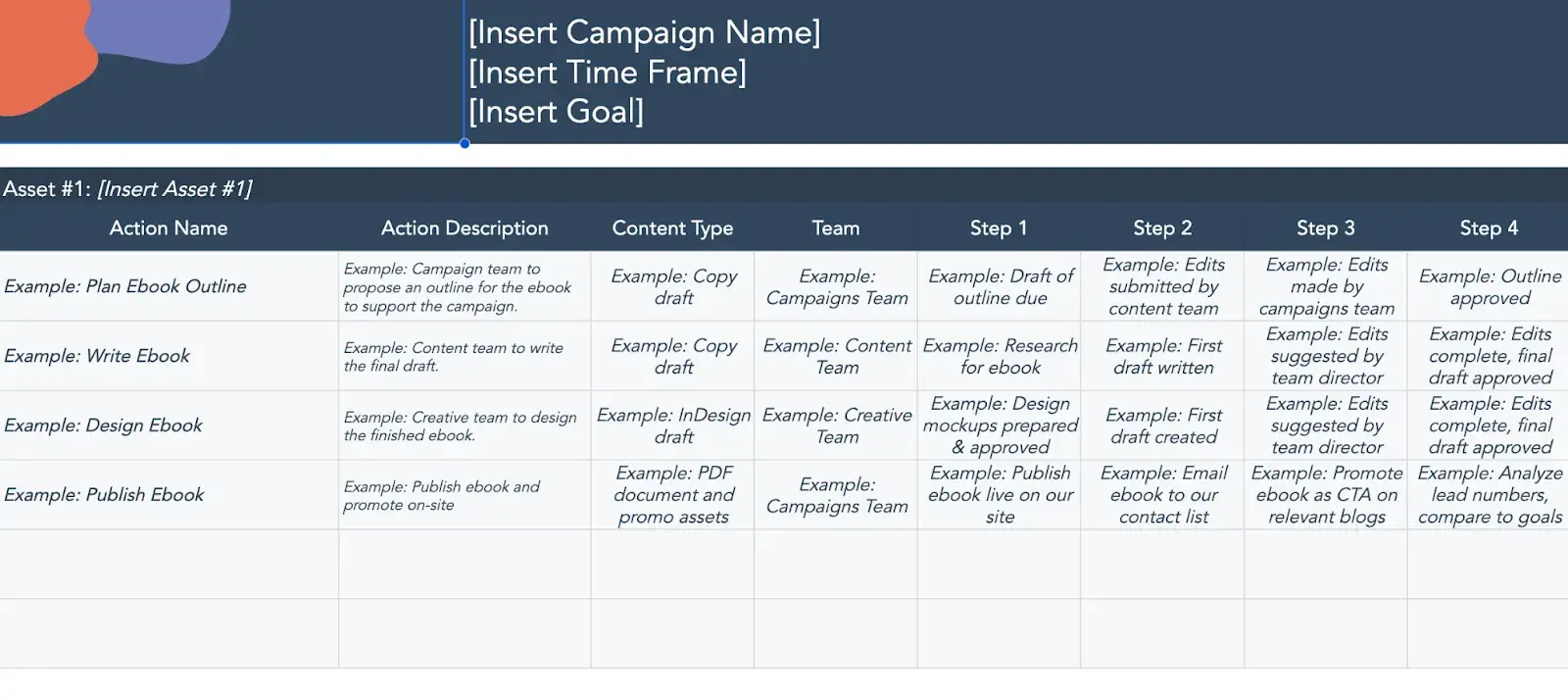
Task: Select the 'Action Description' column header
Action: pos(465,227)
